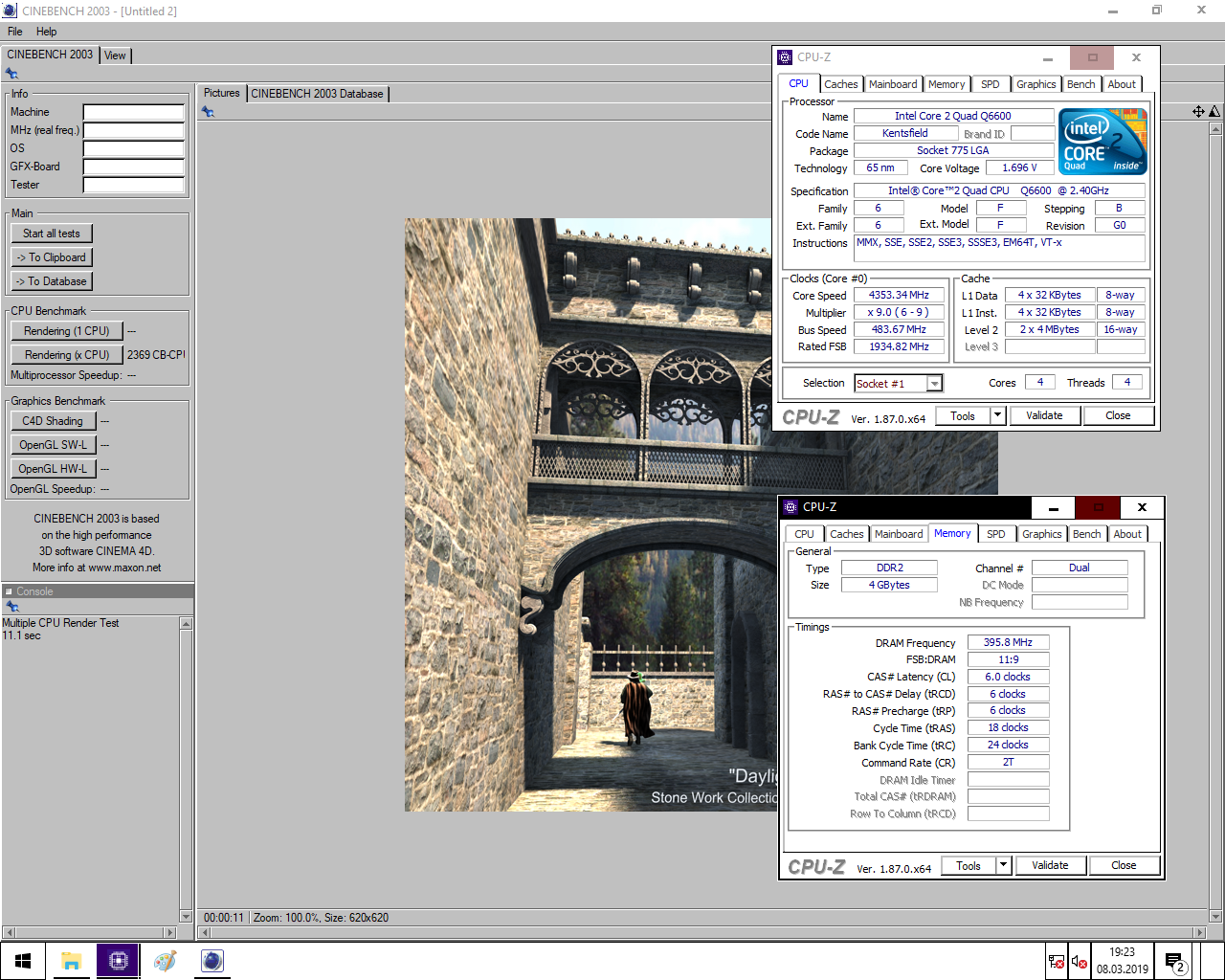Screen dimensions: 1225x980
Task: Expand Tools dropdown arrow in top CPU-Z window
Action: (x=997, y=416)
